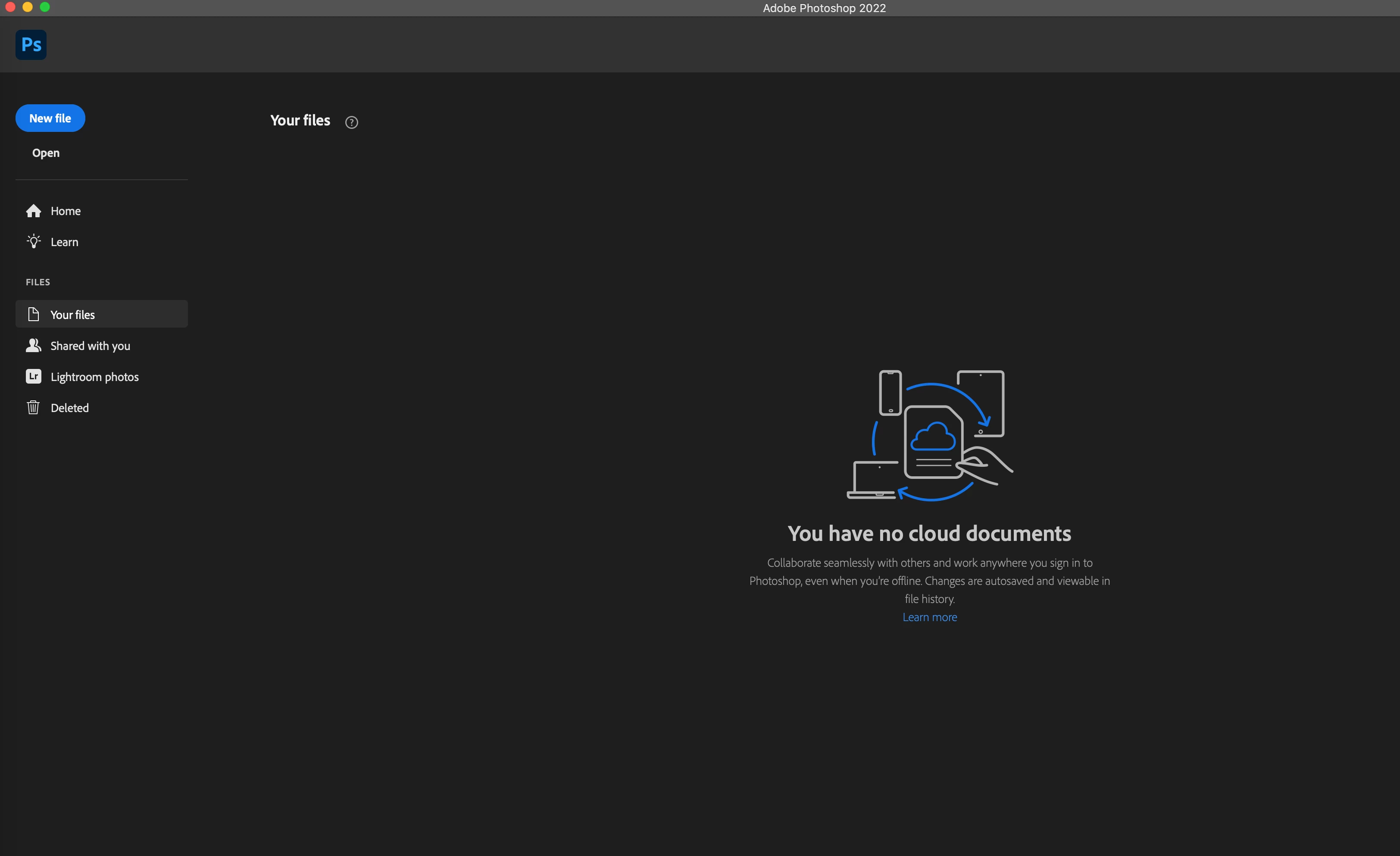Click the yellow minimize window button
Screen dimensions: 1400x856
27,7
